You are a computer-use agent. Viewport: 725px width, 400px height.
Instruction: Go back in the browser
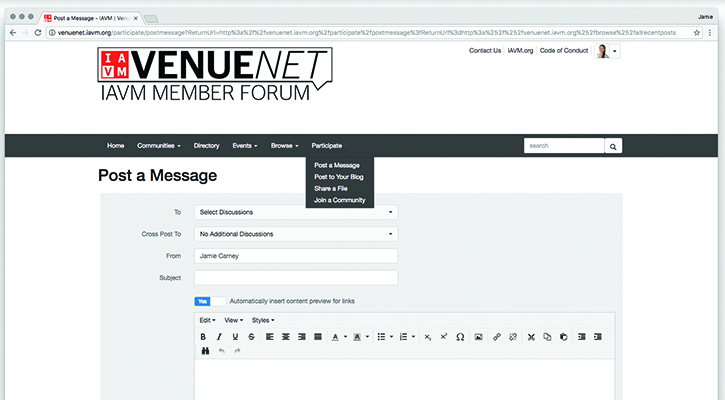click(x=13, y=33)
